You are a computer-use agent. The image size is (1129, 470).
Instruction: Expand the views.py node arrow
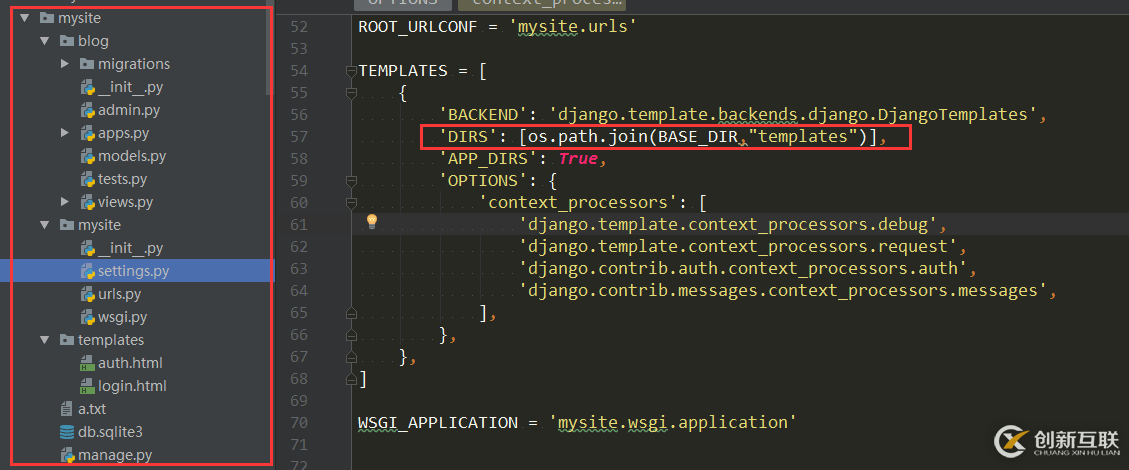65,202
